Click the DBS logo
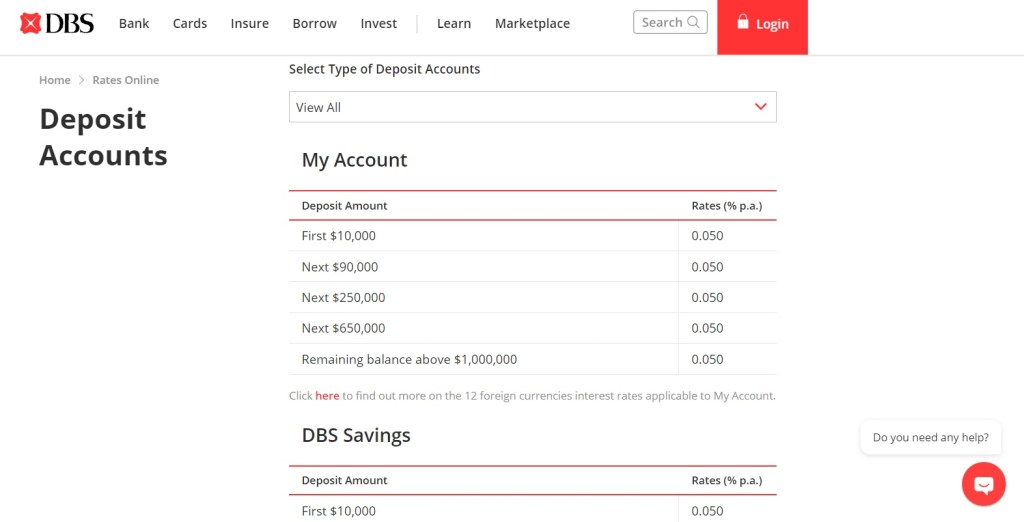Viewport: 1024px width, 522px height. click(57, 23)
